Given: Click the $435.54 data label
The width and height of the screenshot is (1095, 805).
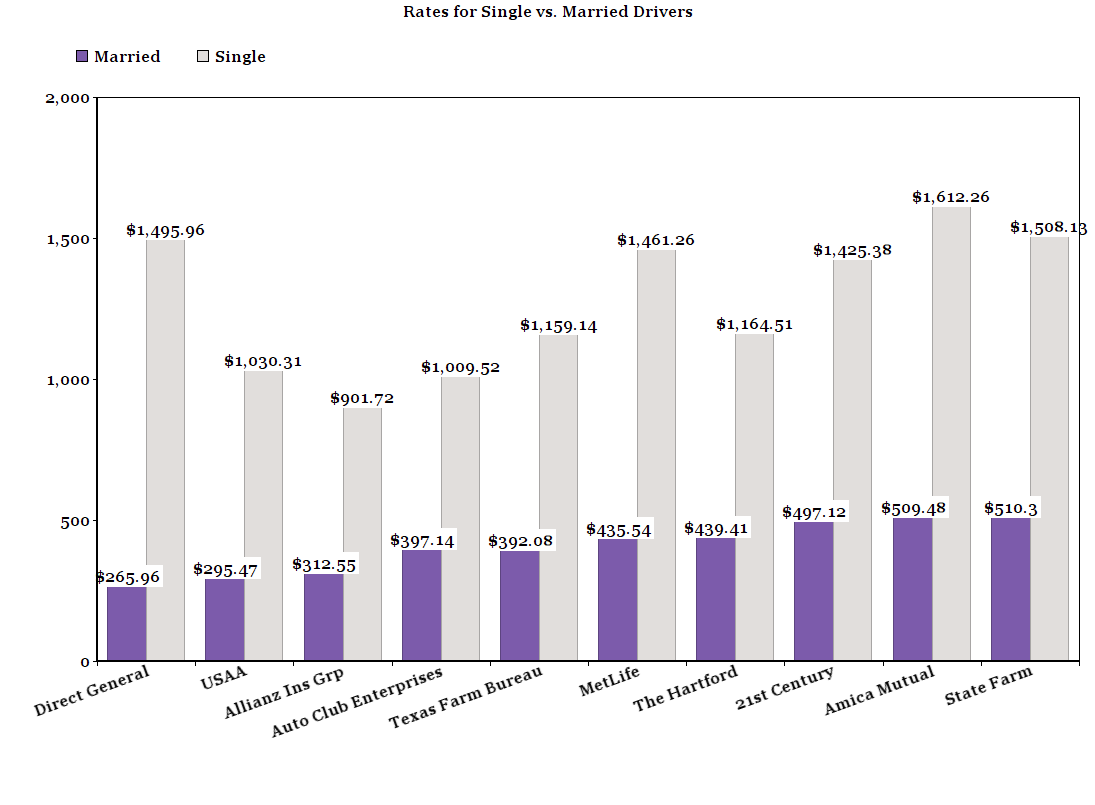Looking at the screenshot, I should pos(619,530).
